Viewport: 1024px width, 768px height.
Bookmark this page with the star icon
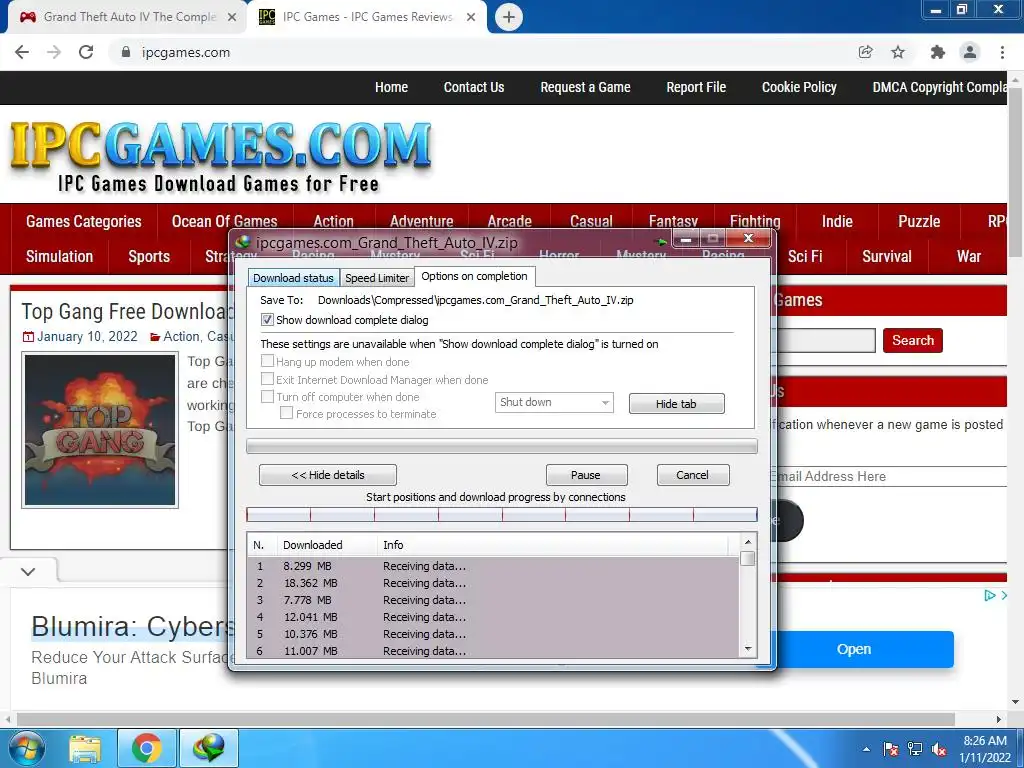(898, 52)
